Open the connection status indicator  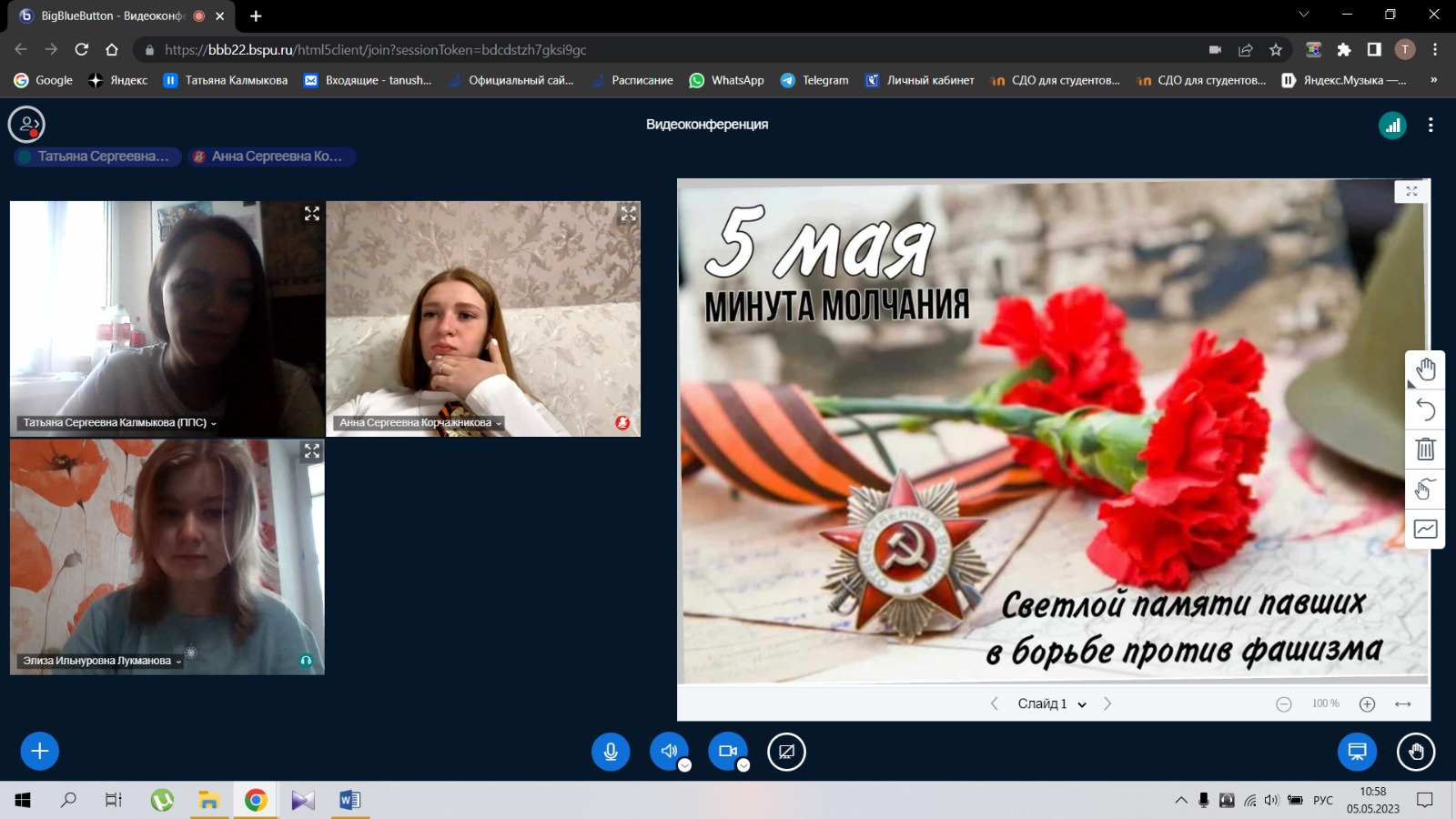[x=1392, y=126]
